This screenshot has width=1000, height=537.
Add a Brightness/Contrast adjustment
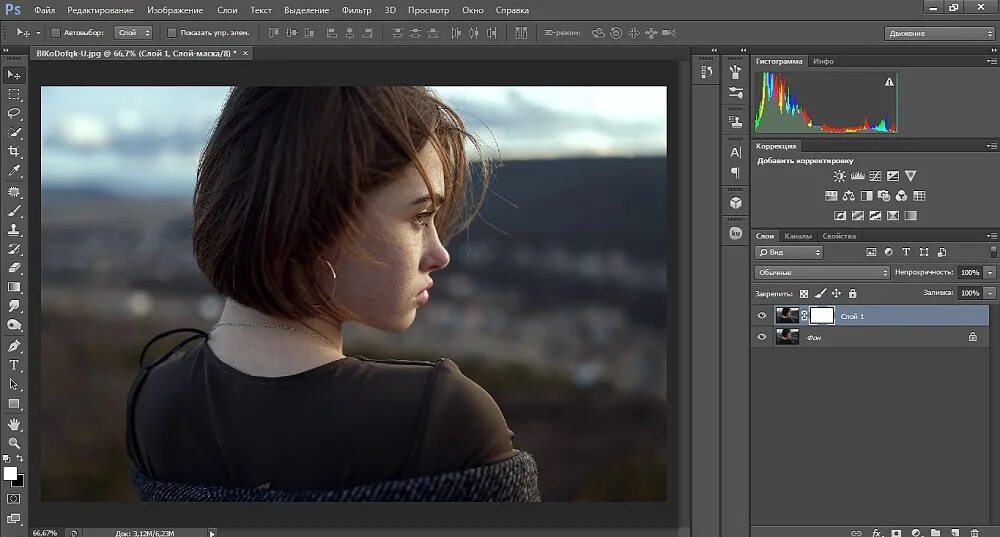(x=840, y=176)
